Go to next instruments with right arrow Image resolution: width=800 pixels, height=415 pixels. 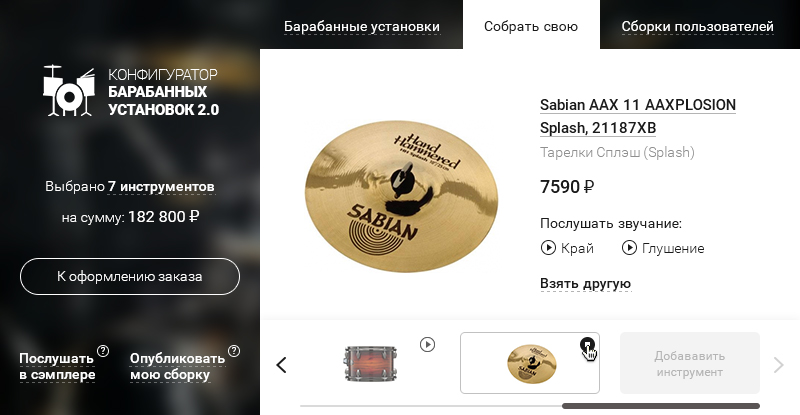point(779,364)
